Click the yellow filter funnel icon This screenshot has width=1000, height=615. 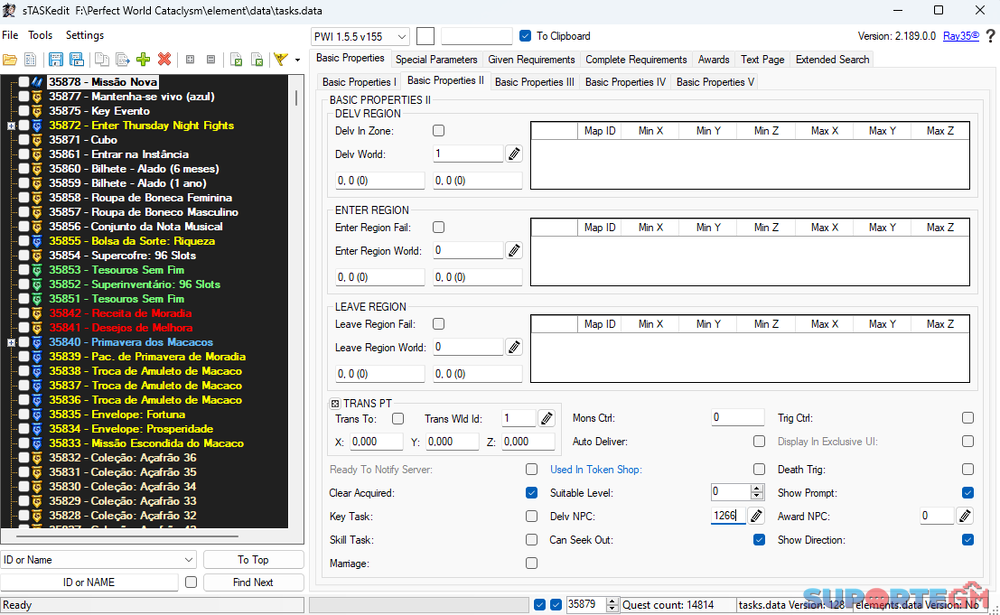pyautogui.click(x=280, y=60)
